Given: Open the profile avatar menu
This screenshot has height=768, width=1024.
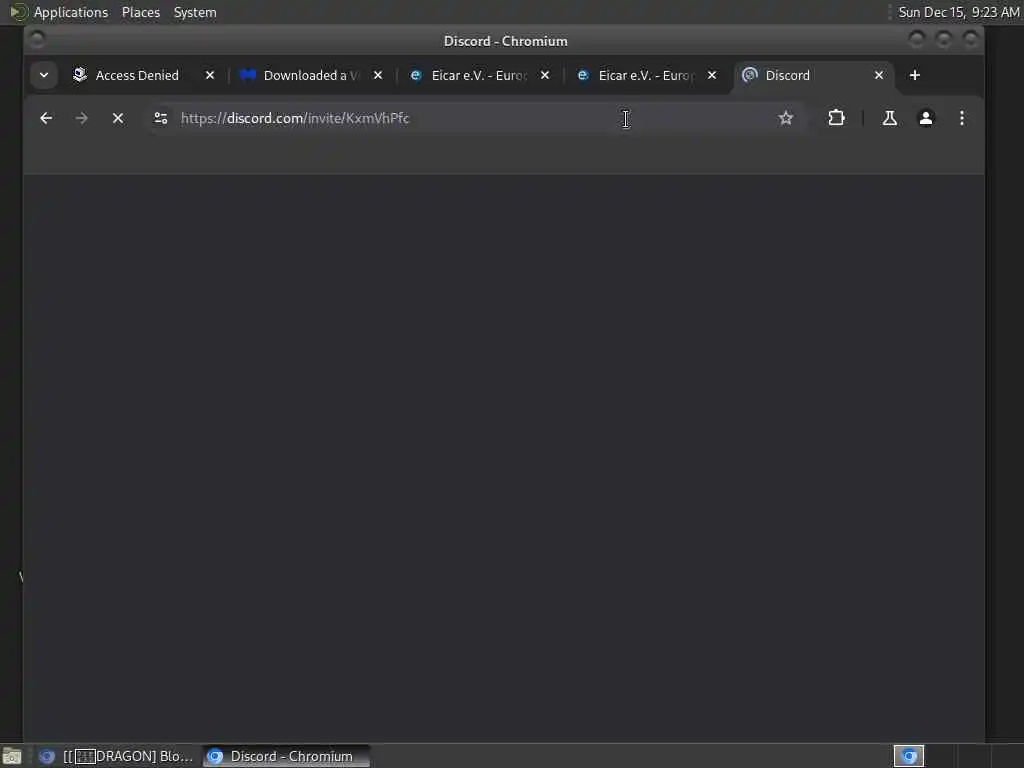Looking at the screenshot, I should (925, 118).
